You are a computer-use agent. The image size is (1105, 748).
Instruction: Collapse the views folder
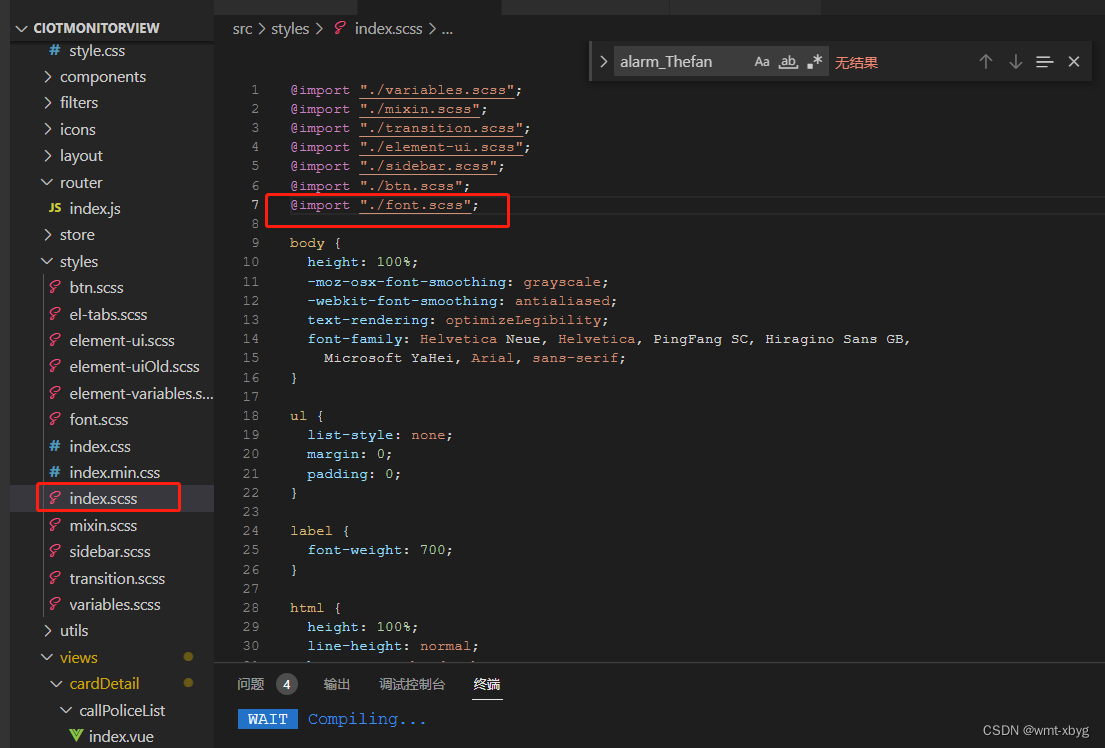pos(47,657)
